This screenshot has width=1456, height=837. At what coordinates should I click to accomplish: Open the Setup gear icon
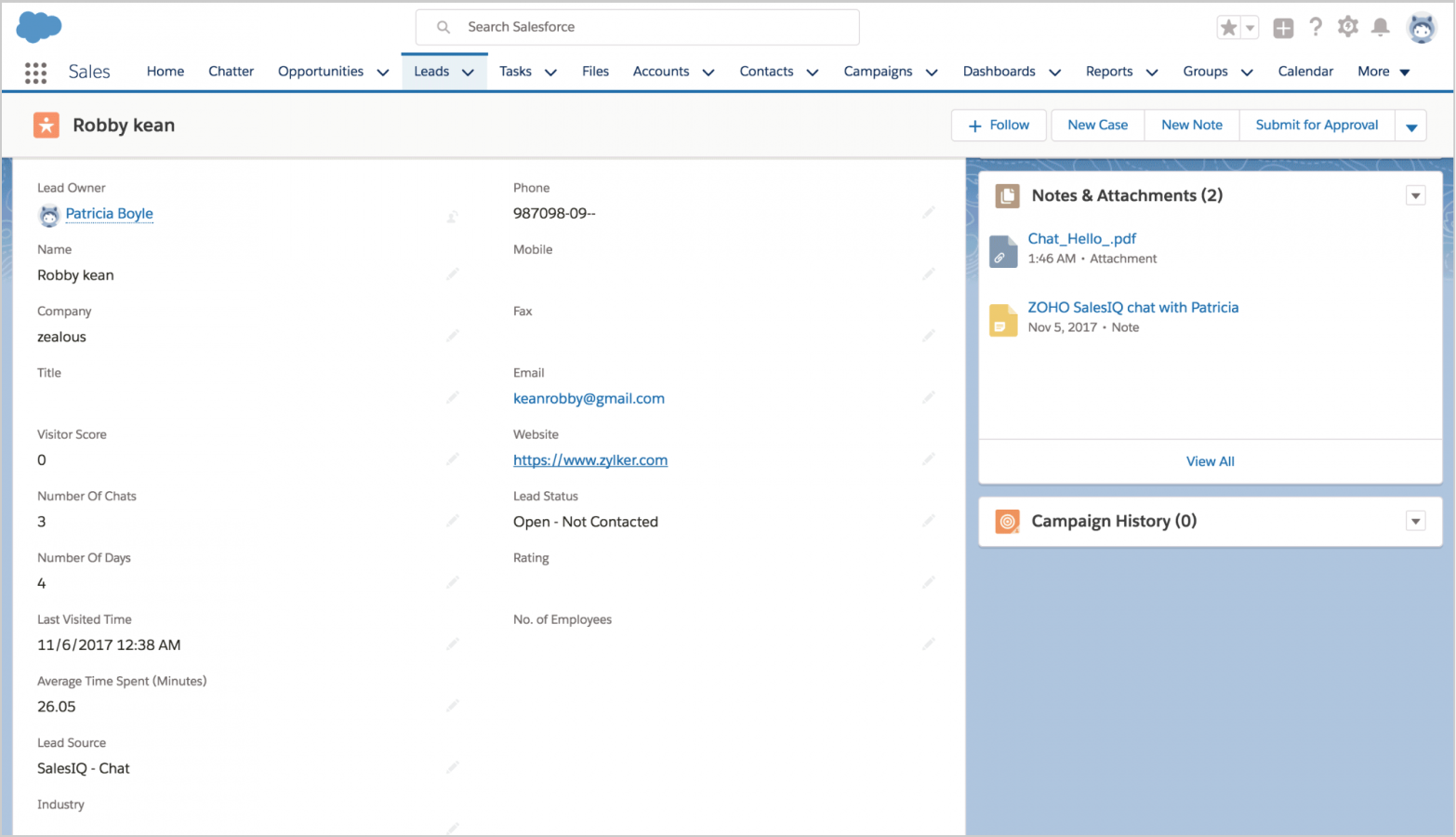(1347, 27)
